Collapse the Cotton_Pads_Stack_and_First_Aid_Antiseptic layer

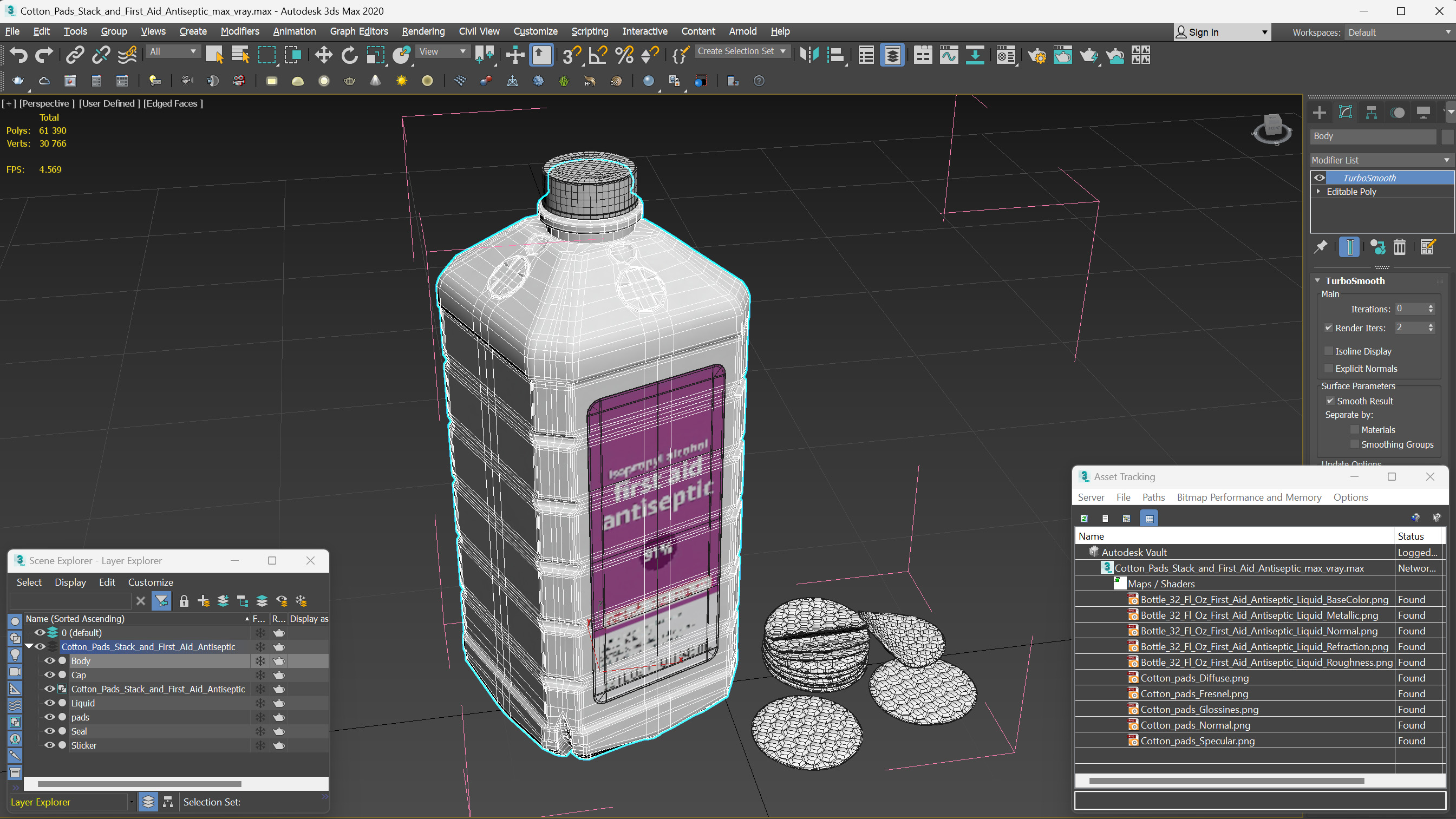pos(29,647)
